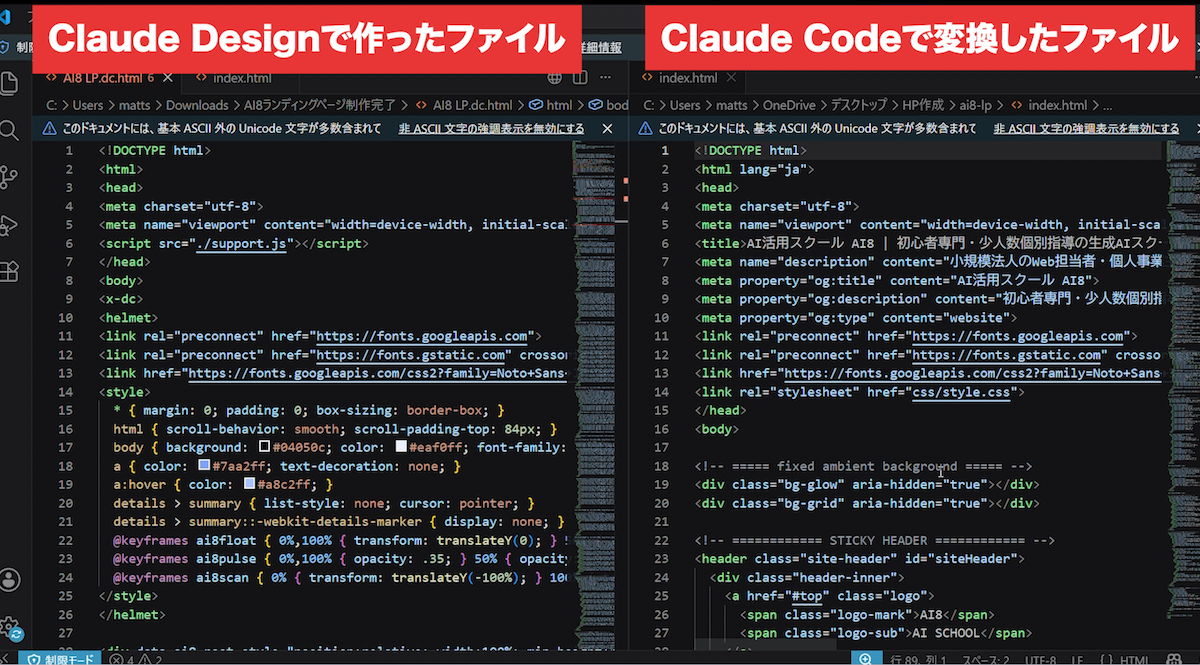Image resolution: width=1200 pixels, height=665 pixels.
Task: Open the Extensions view
Action: click(10, 271)
